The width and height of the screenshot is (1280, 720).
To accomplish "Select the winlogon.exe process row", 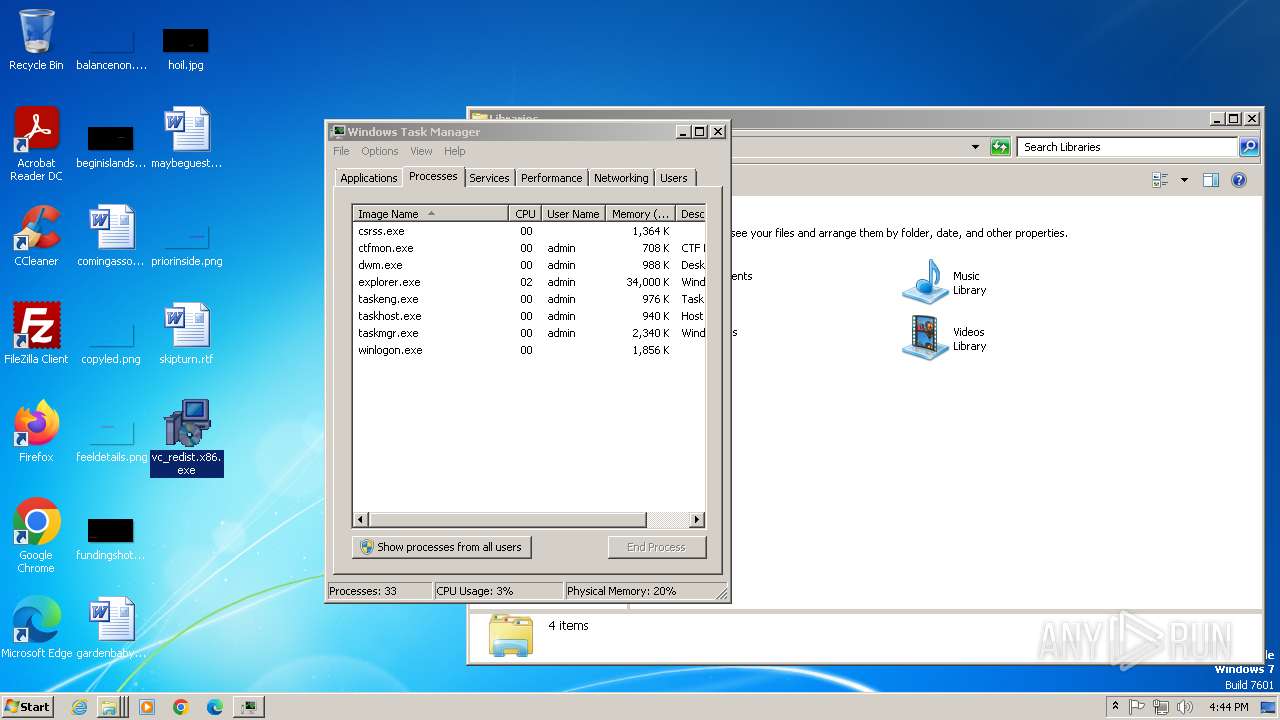I will point(529,350).
